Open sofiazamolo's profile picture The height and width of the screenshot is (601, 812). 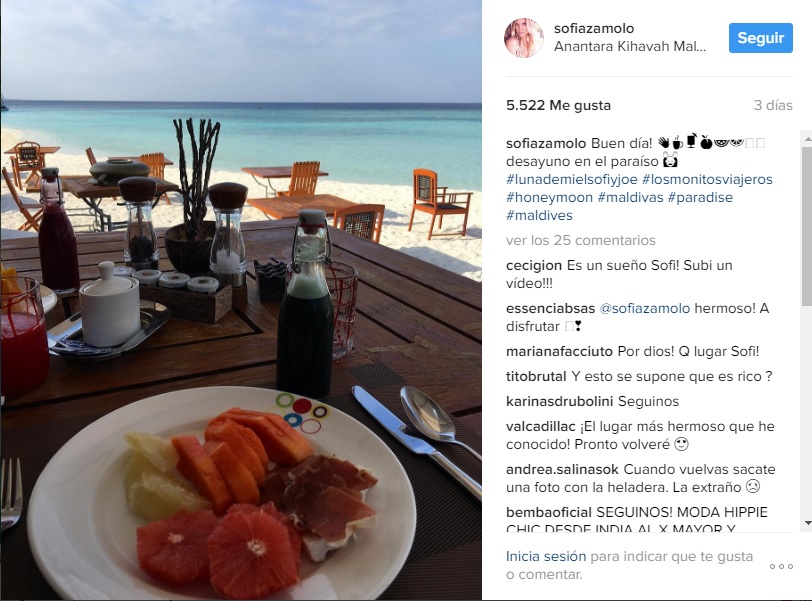click(524, 37)
